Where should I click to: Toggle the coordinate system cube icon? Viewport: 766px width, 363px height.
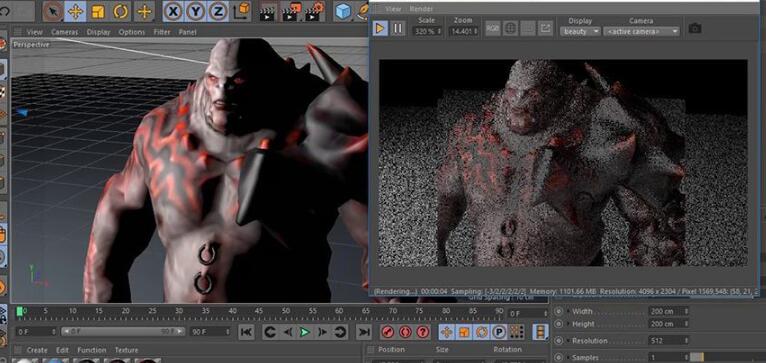[241, 11]
